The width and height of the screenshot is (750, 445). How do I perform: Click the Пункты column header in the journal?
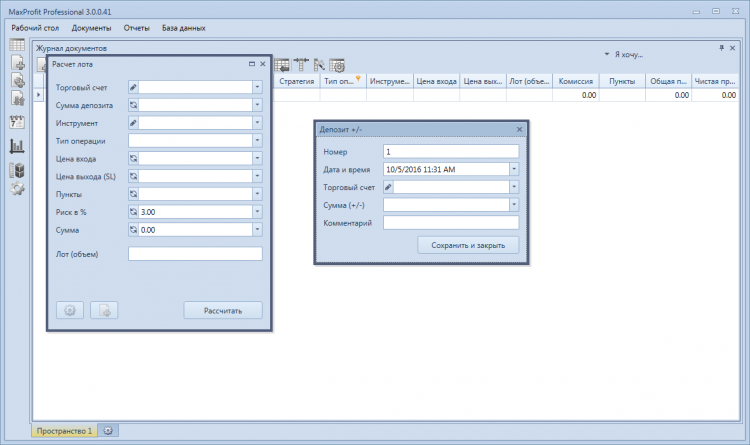click(622, 81)
